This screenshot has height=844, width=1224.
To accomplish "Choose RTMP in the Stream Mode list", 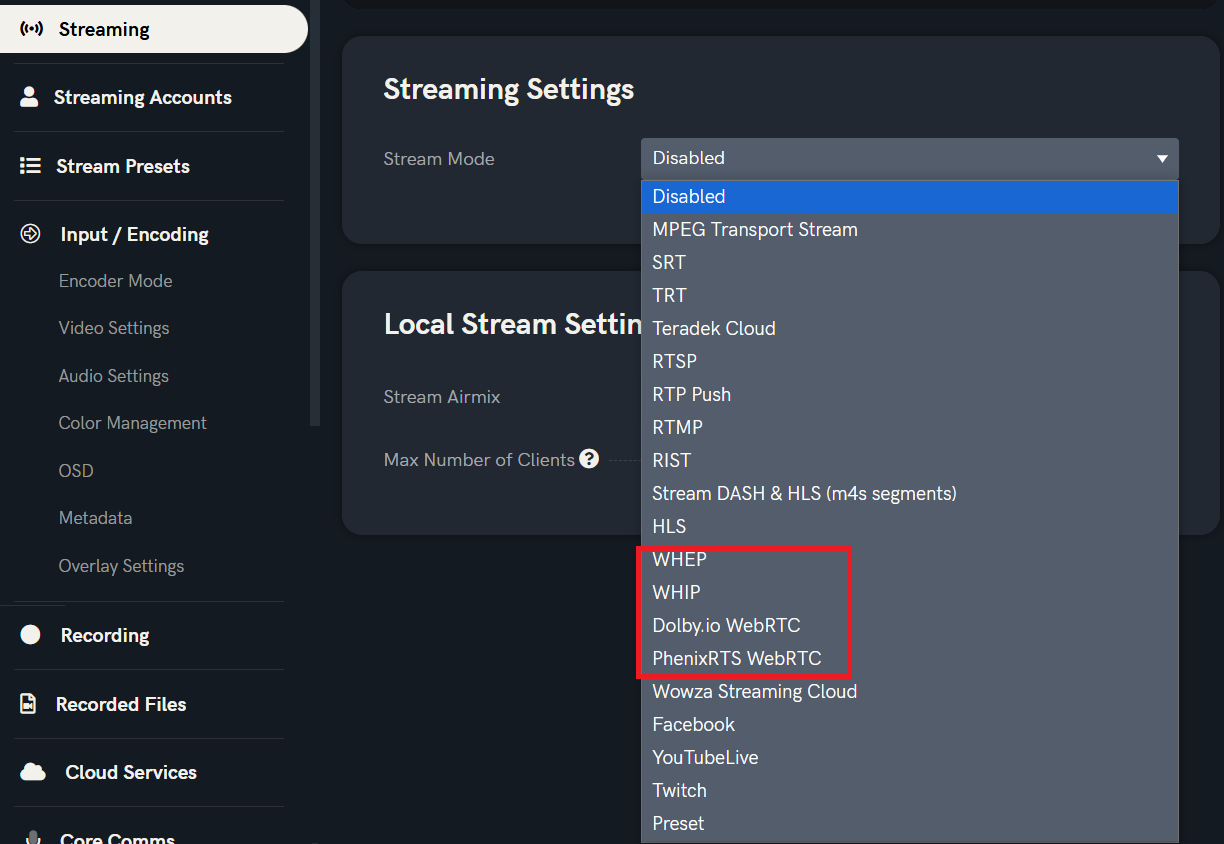I will click(x=677, y=427).
